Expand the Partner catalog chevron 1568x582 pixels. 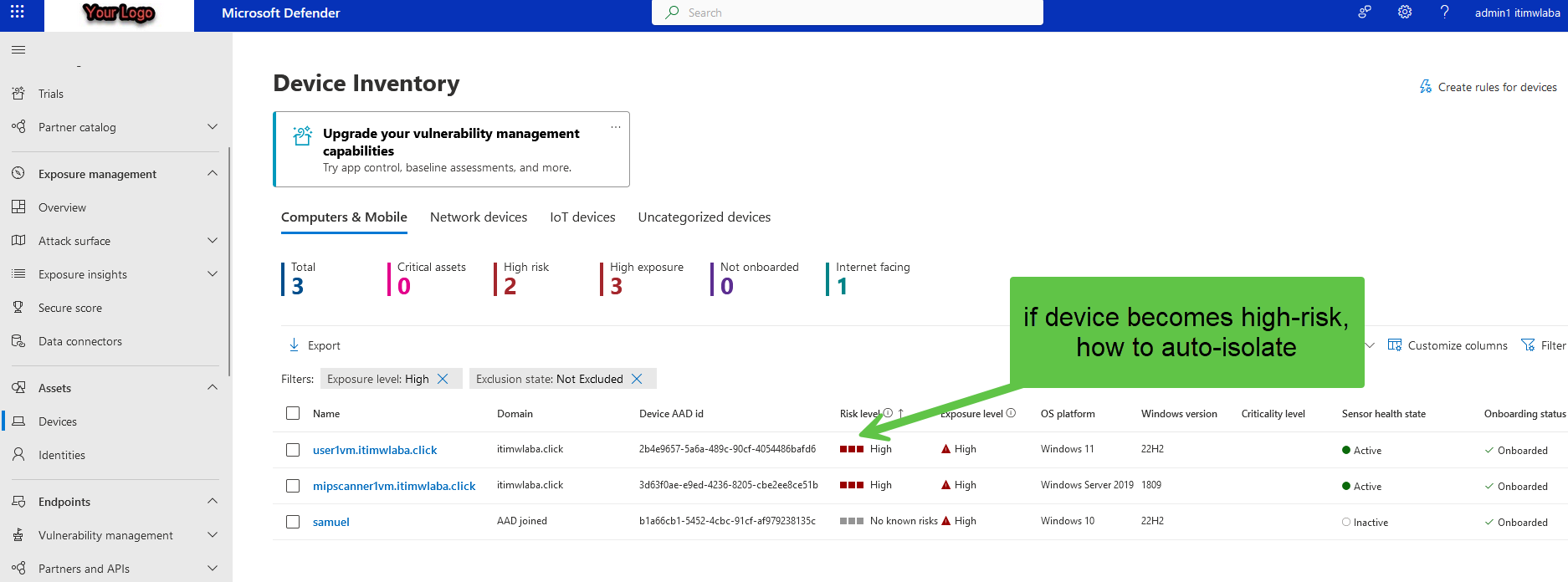tap(213, 127)
